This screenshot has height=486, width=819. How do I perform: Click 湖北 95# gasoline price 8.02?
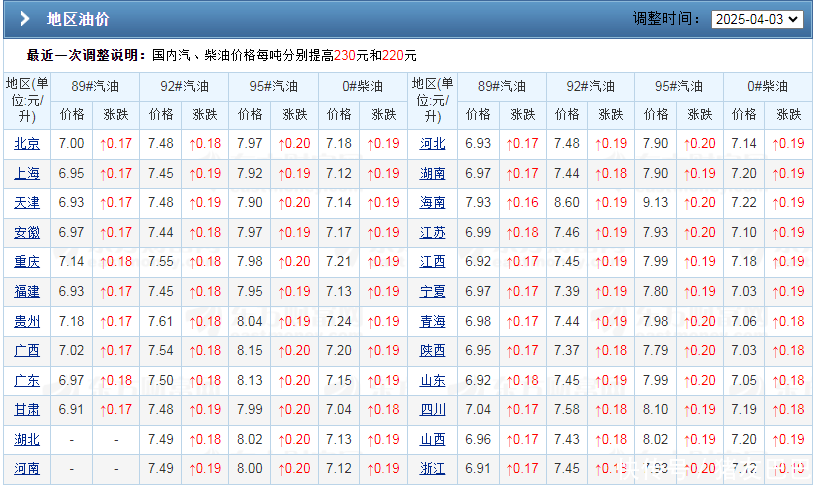coord(250,439)
